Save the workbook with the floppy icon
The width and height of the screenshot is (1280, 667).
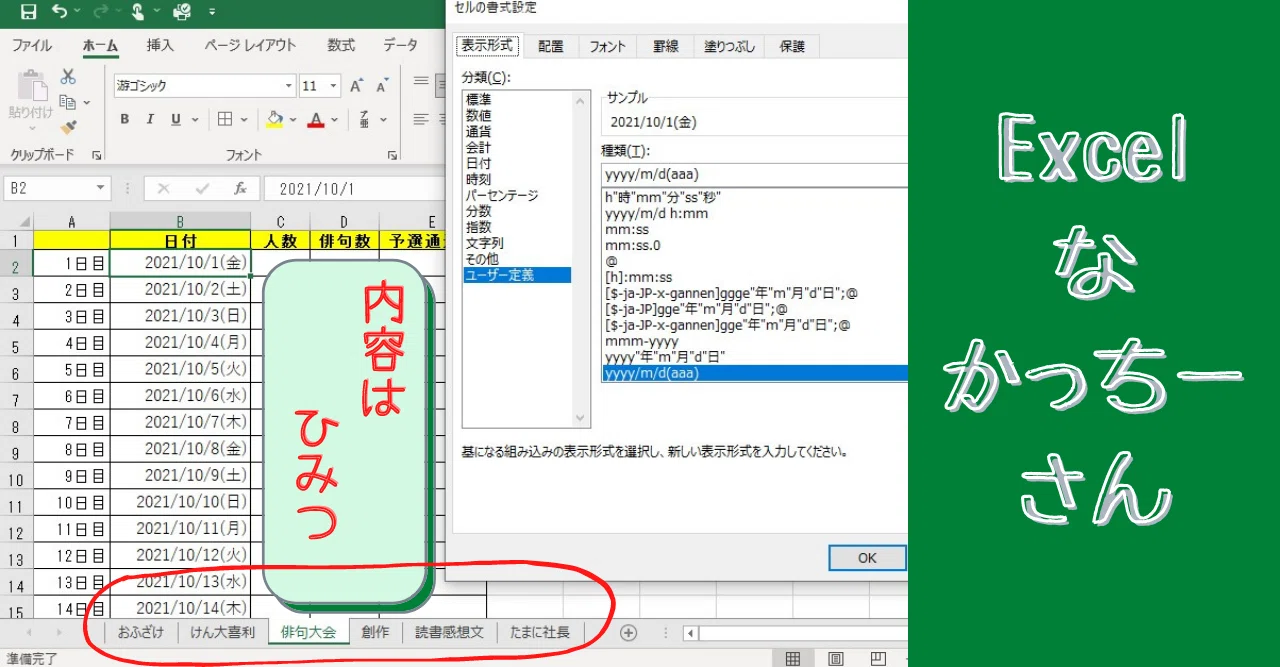[x=28, y=12]
